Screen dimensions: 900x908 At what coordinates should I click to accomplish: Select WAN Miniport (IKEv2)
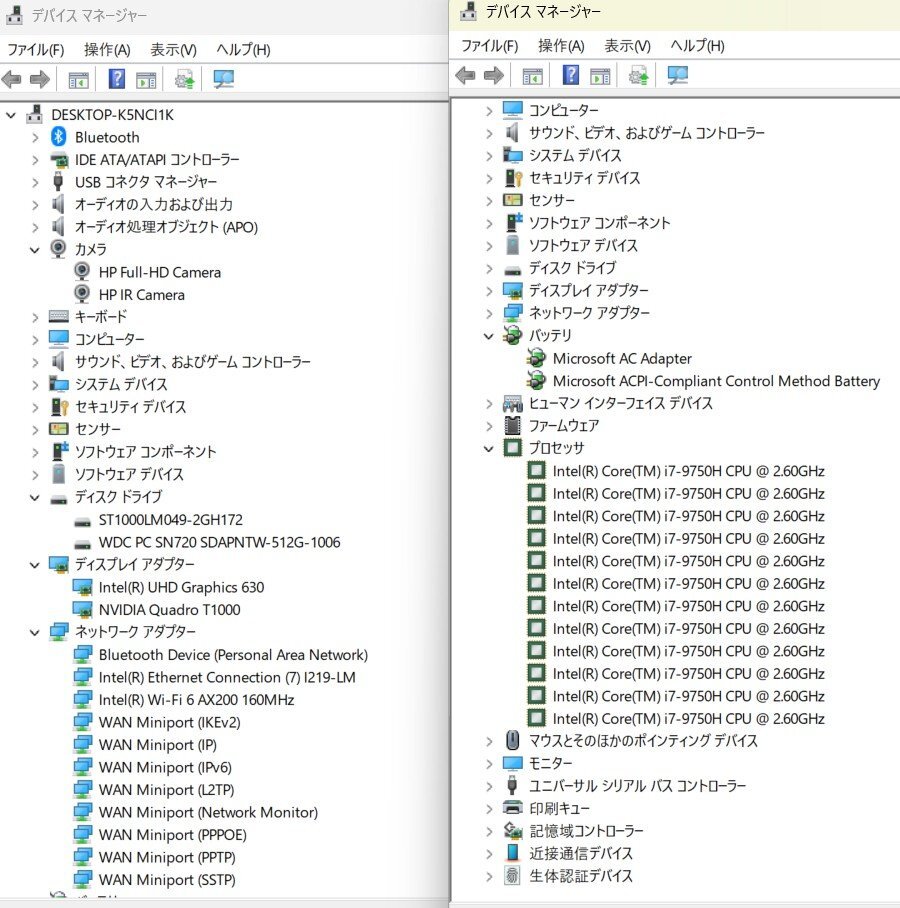169,723
